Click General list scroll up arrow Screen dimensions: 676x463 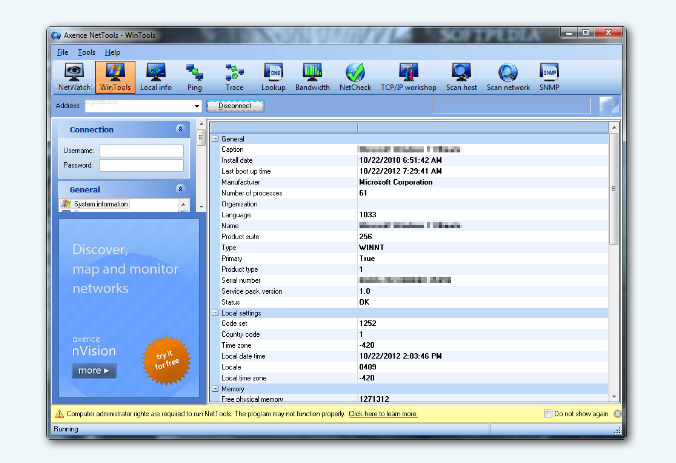pyautogui.click(x=183, y=204)
